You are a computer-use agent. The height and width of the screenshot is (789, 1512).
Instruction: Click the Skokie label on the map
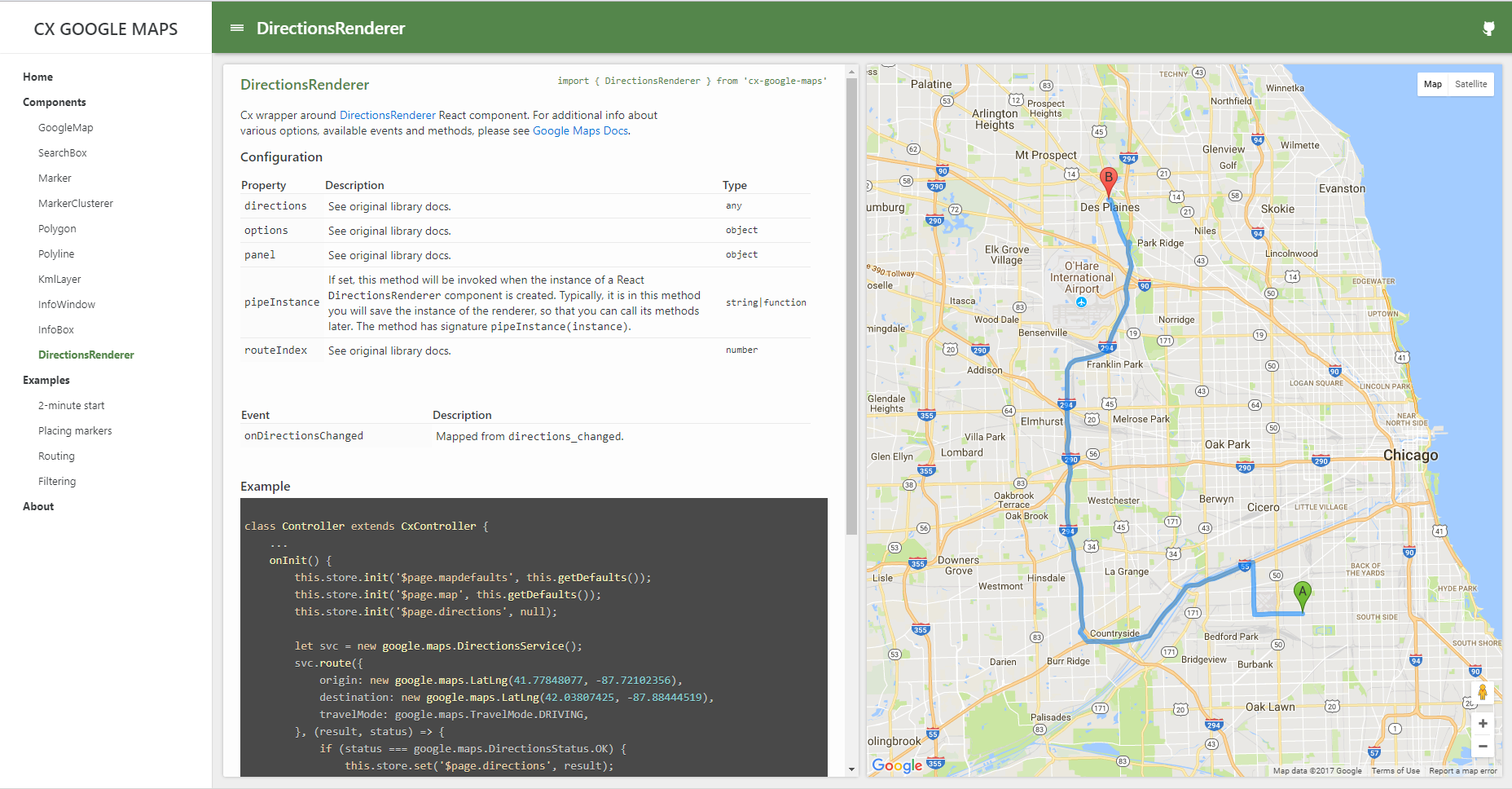(1277, 209)
